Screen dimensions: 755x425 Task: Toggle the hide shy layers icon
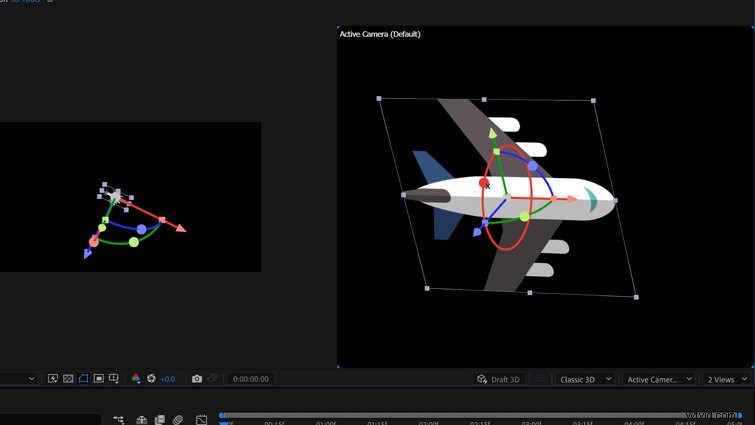(x=142, y=420)
